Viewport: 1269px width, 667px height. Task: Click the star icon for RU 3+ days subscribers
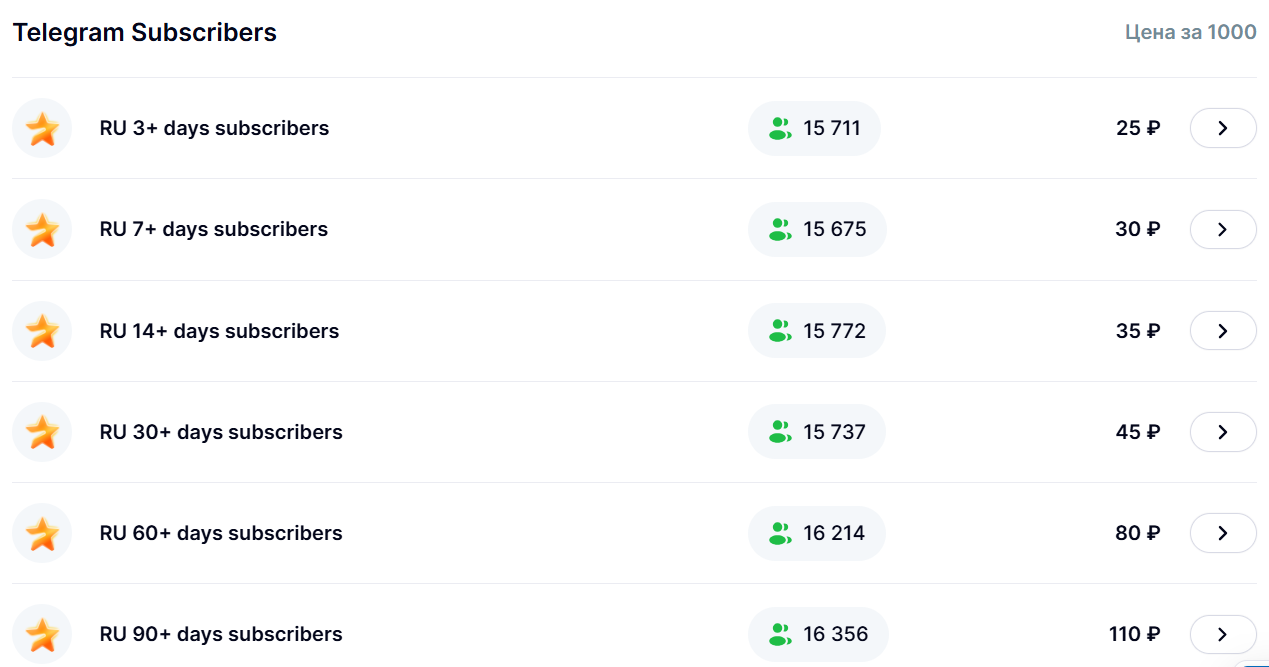click(42, 129)
